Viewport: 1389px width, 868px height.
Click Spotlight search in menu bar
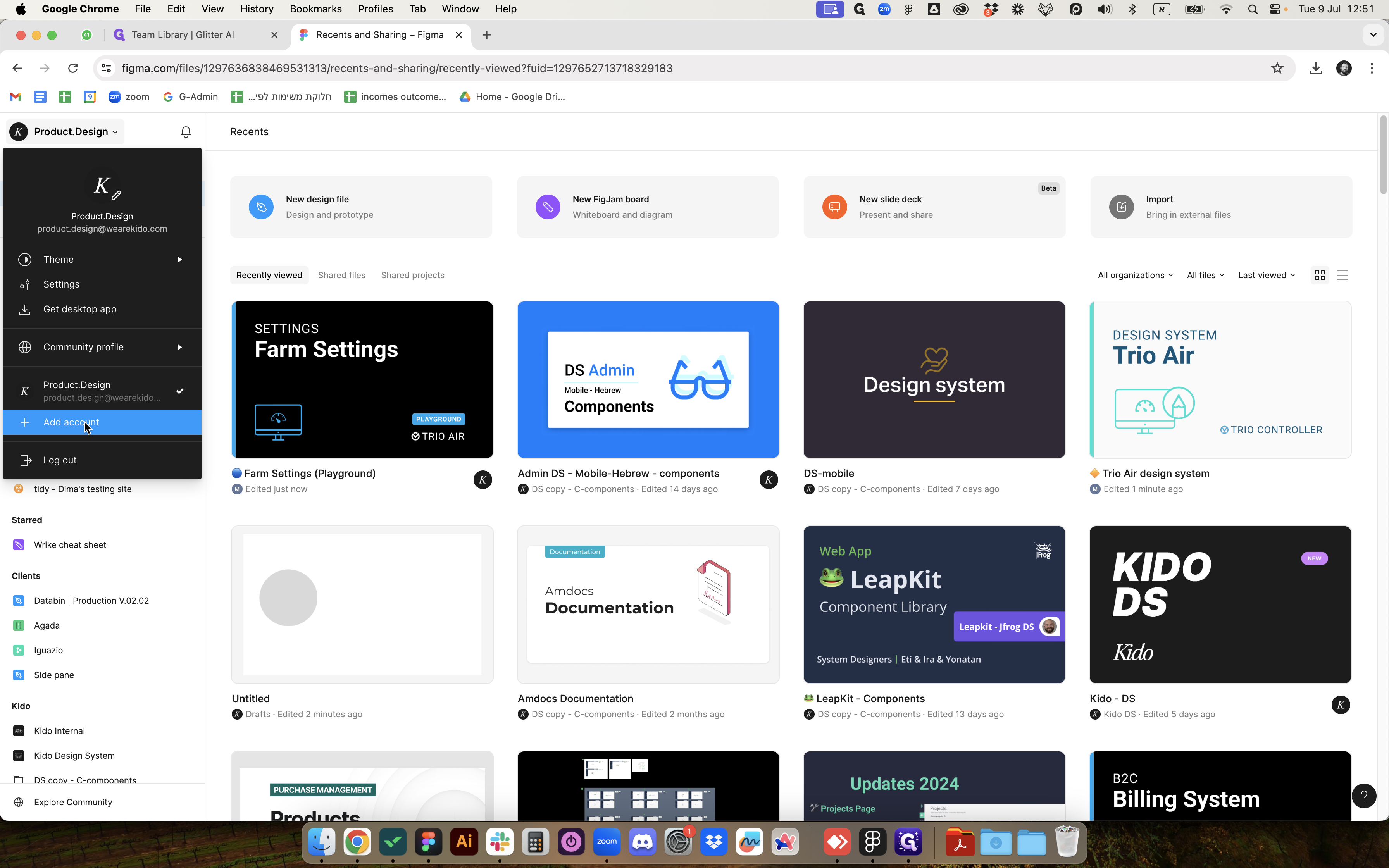click(x=1253, y=9)
